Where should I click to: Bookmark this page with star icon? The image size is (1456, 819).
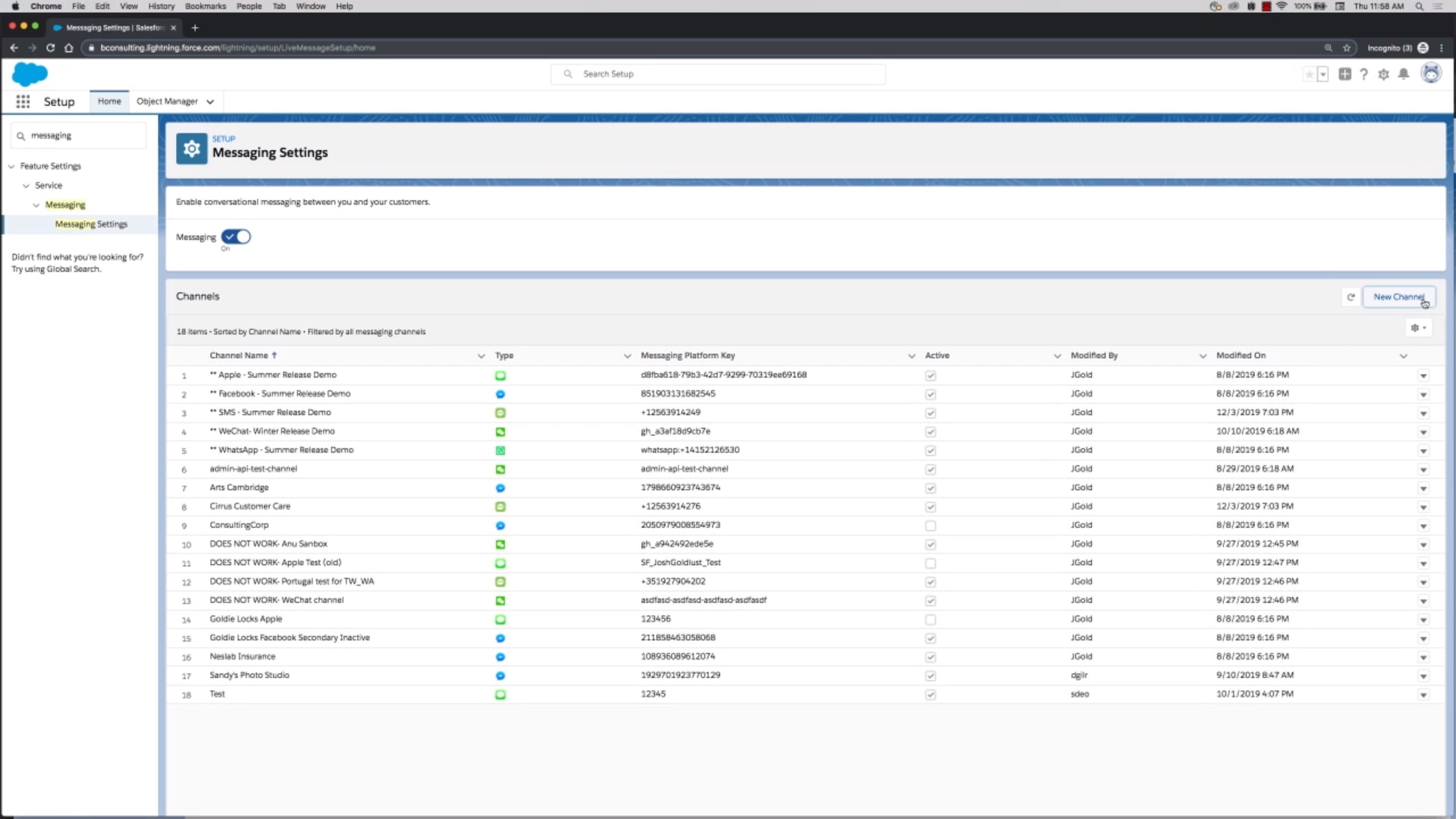tap(1347, 48)
